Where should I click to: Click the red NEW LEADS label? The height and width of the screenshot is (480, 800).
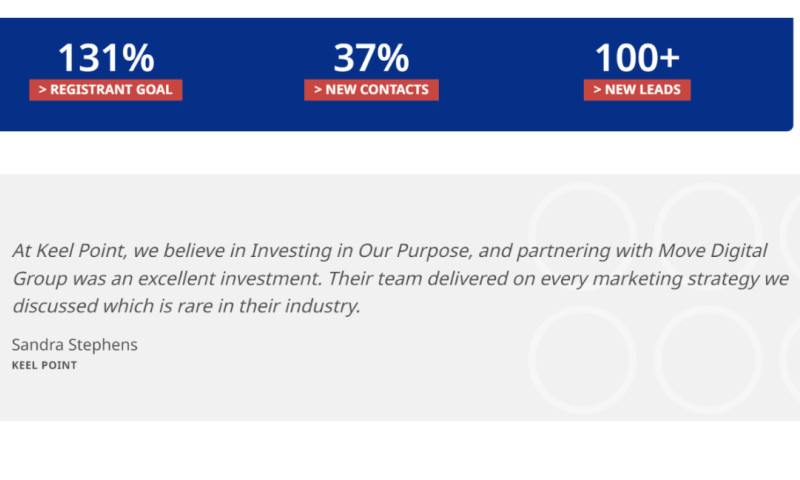point(637,90)
